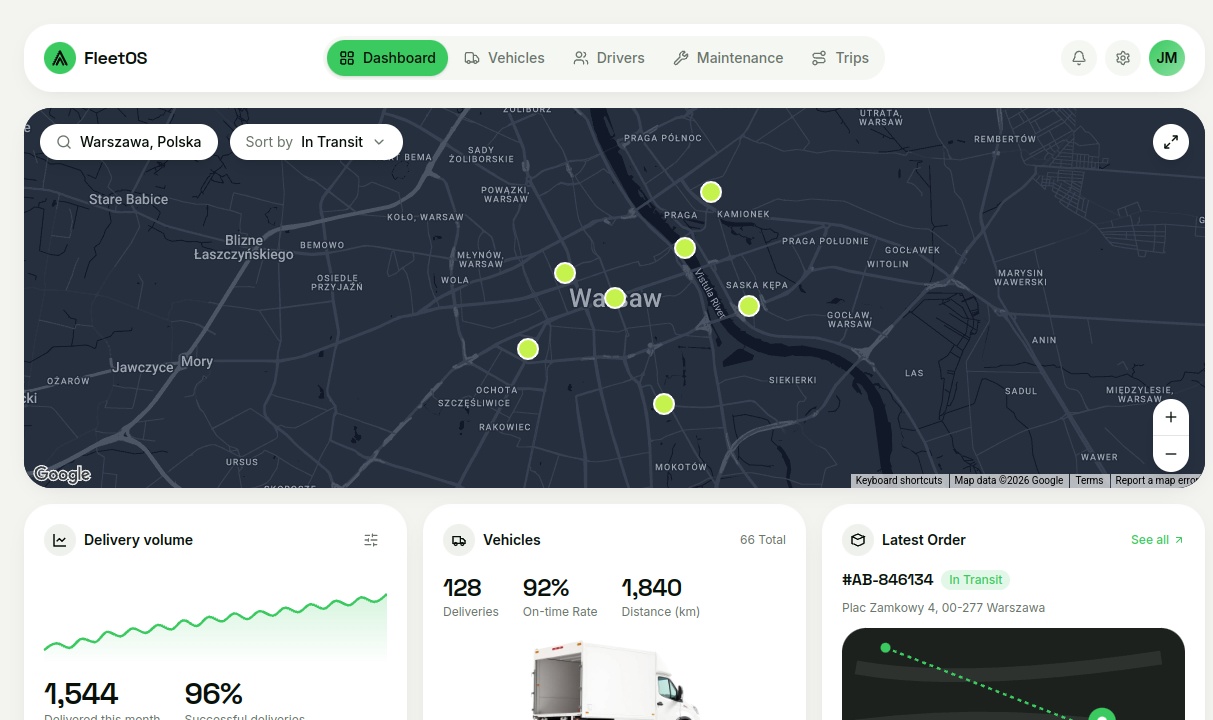
Task: Open See all latest orders
Action: (x=1157, y=540)
